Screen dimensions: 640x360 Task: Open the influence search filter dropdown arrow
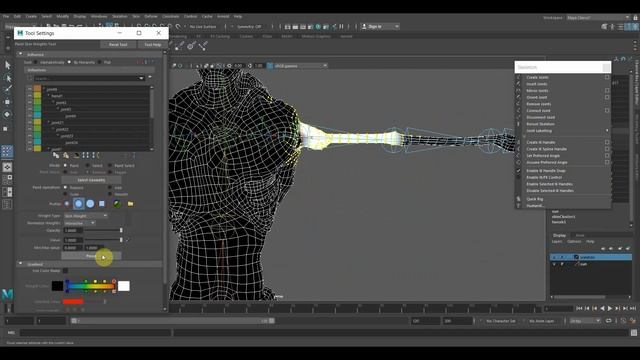pos(142,78)
